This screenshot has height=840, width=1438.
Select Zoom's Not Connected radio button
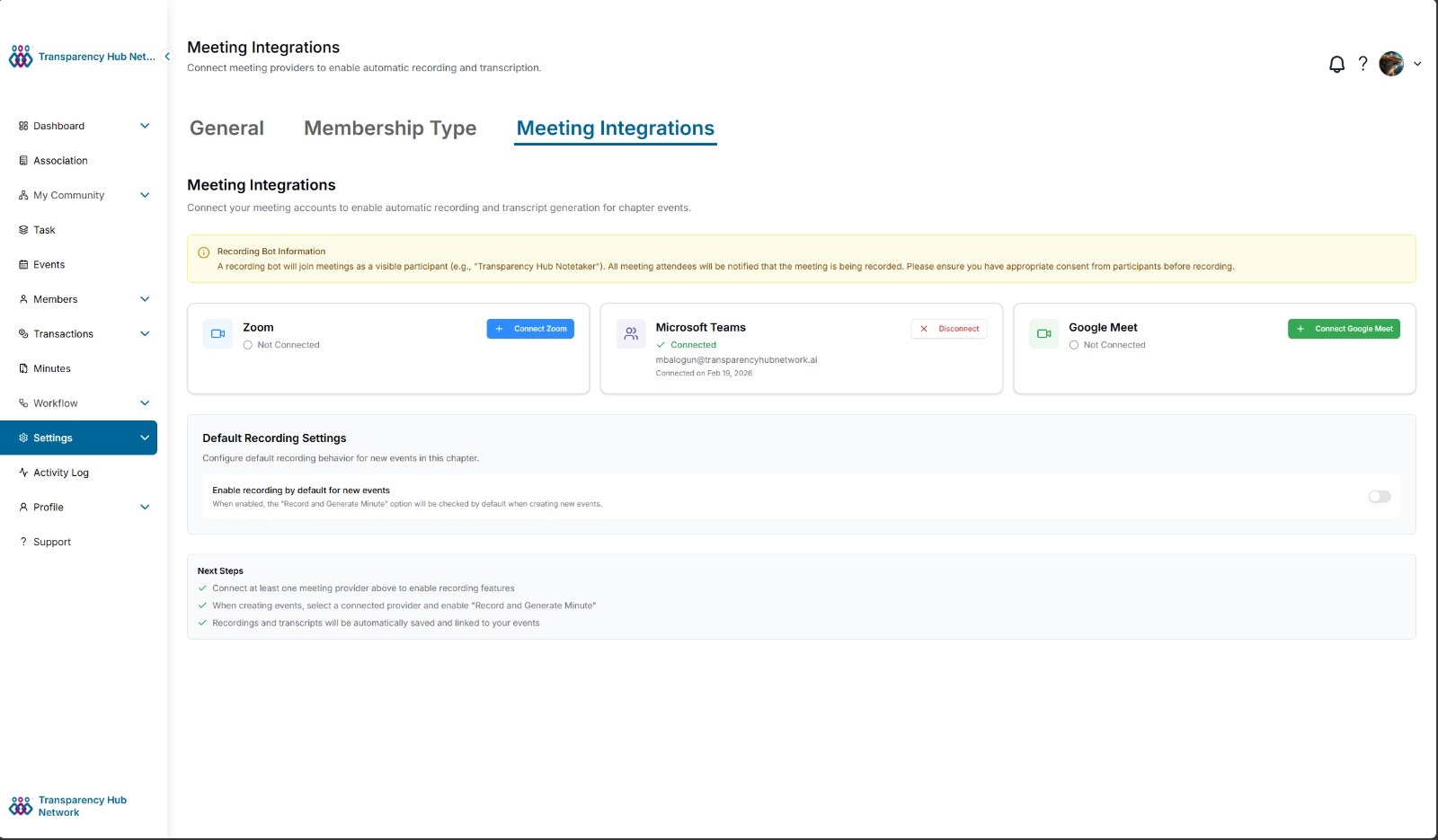click(249, 344)
